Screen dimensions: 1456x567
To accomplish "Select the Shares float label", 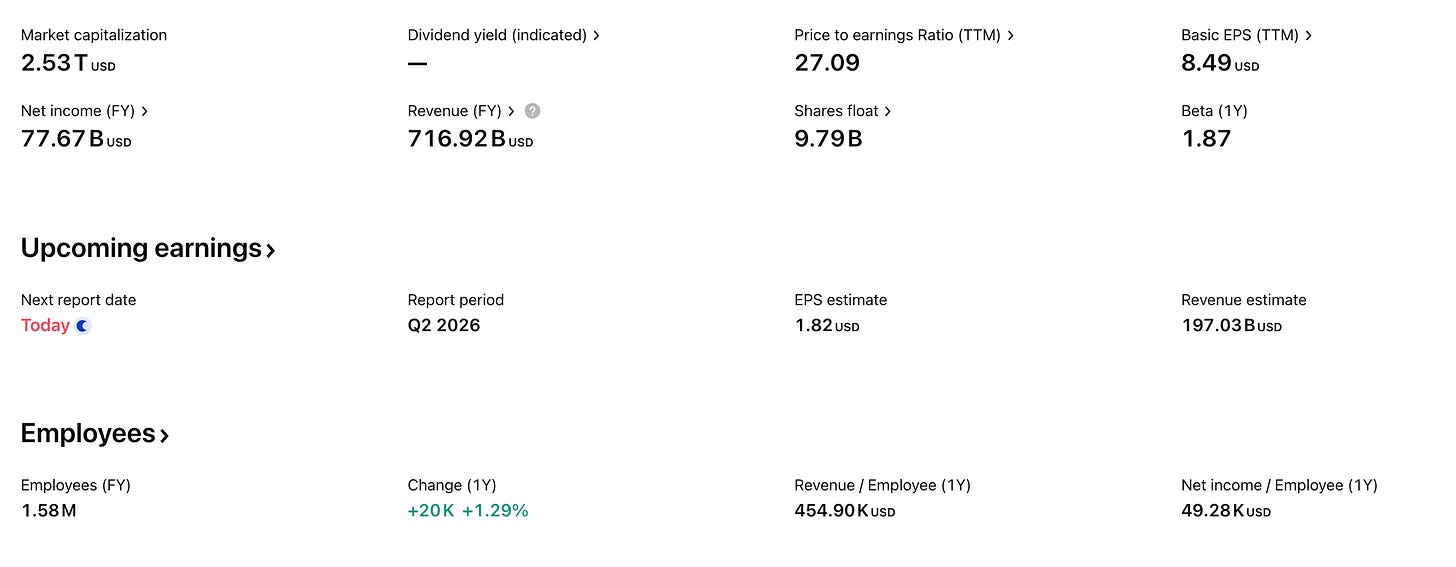I will 836,111.
